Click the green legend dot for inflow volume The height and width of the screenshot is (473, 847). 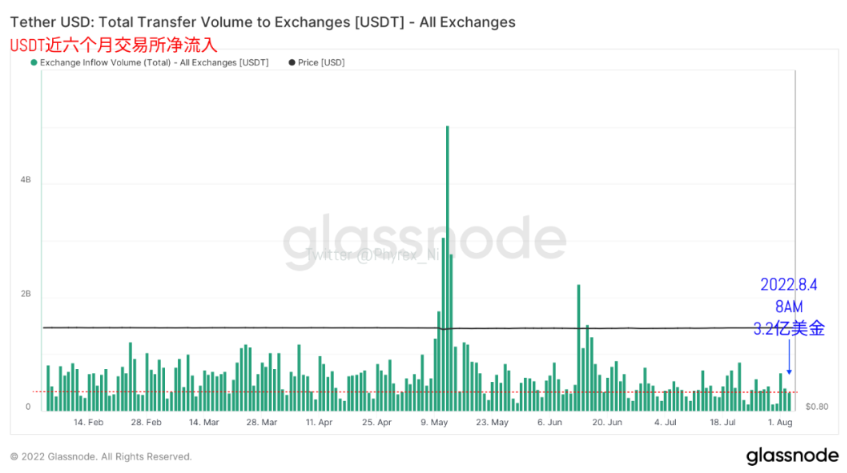(34, 63)
